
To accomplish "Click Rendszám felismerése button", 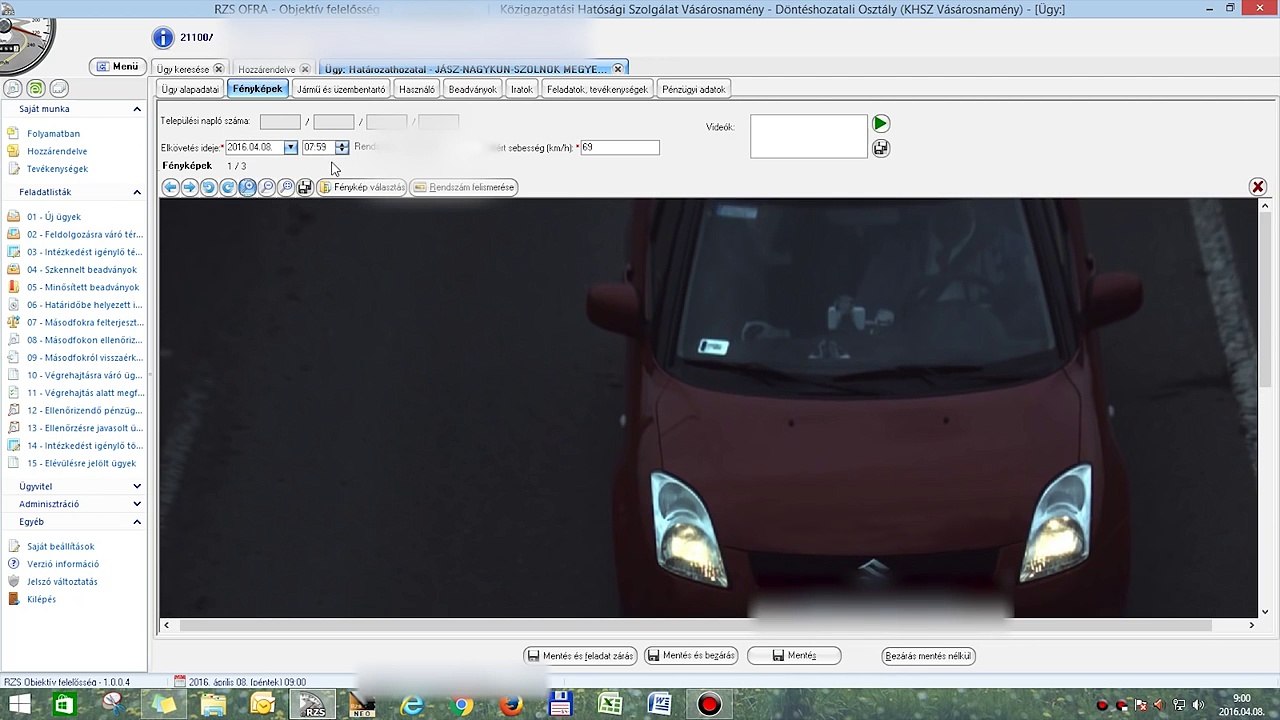I will pos(464,187).
